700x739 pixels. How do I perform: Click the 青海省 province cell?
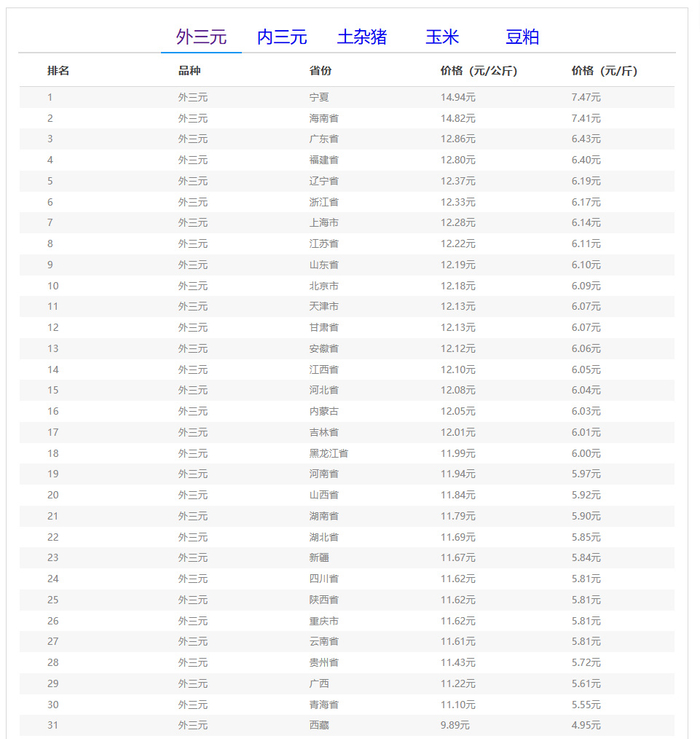point(324,705)
